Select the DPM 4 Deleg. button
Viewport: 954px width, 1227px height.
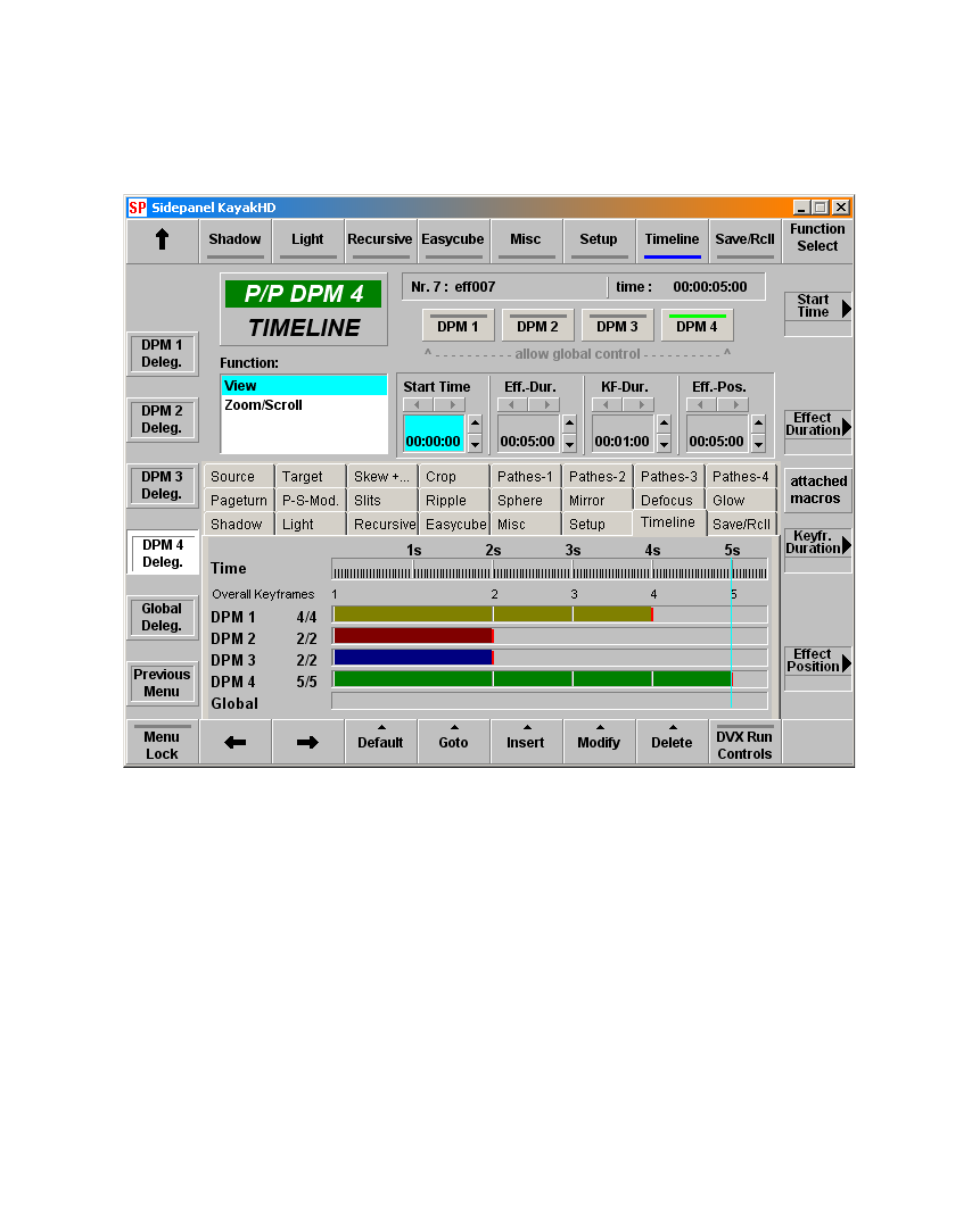(162, 553)
